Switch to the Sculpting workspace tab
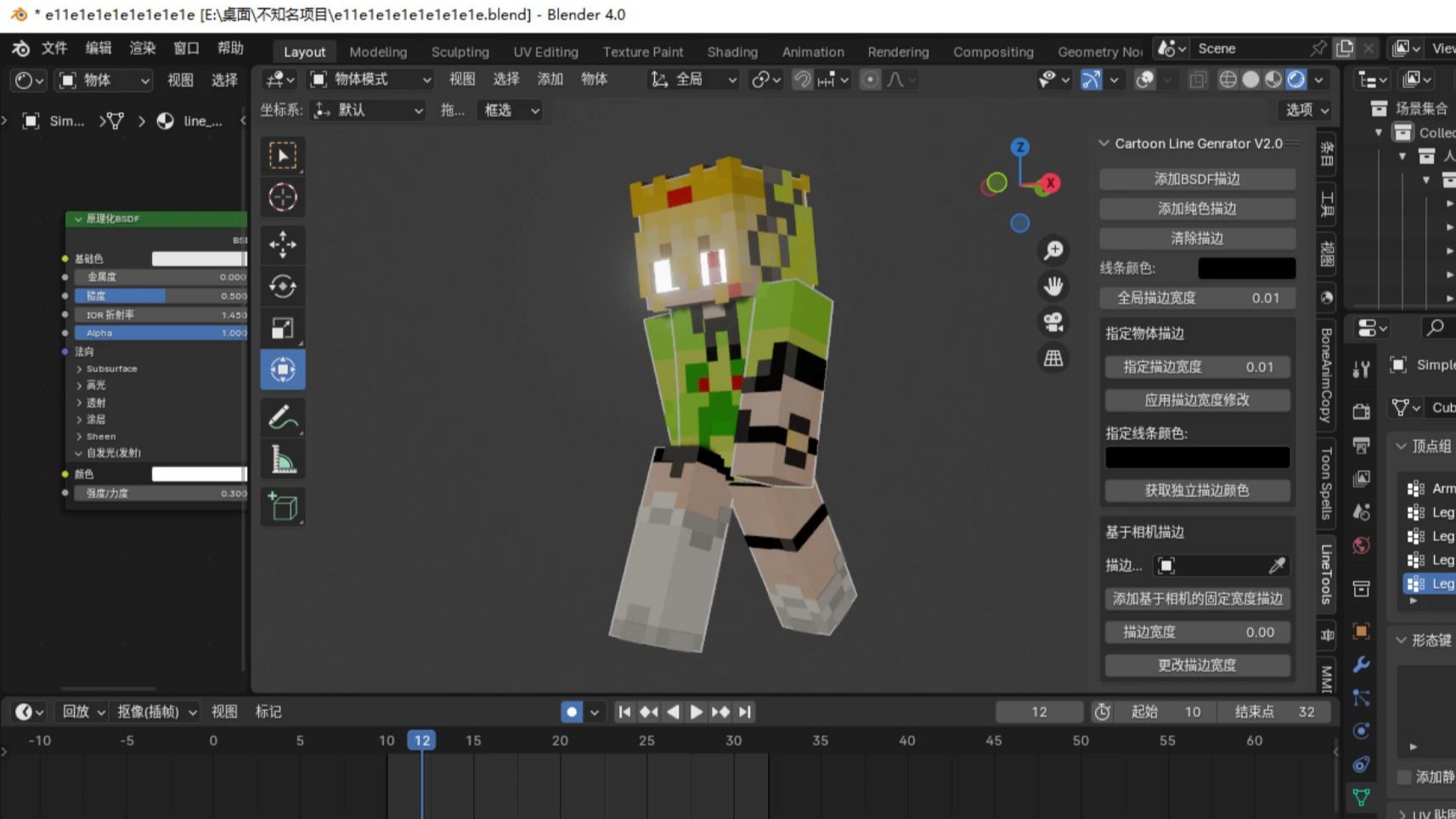1456x819 pixels. click(x=460, y=52)
